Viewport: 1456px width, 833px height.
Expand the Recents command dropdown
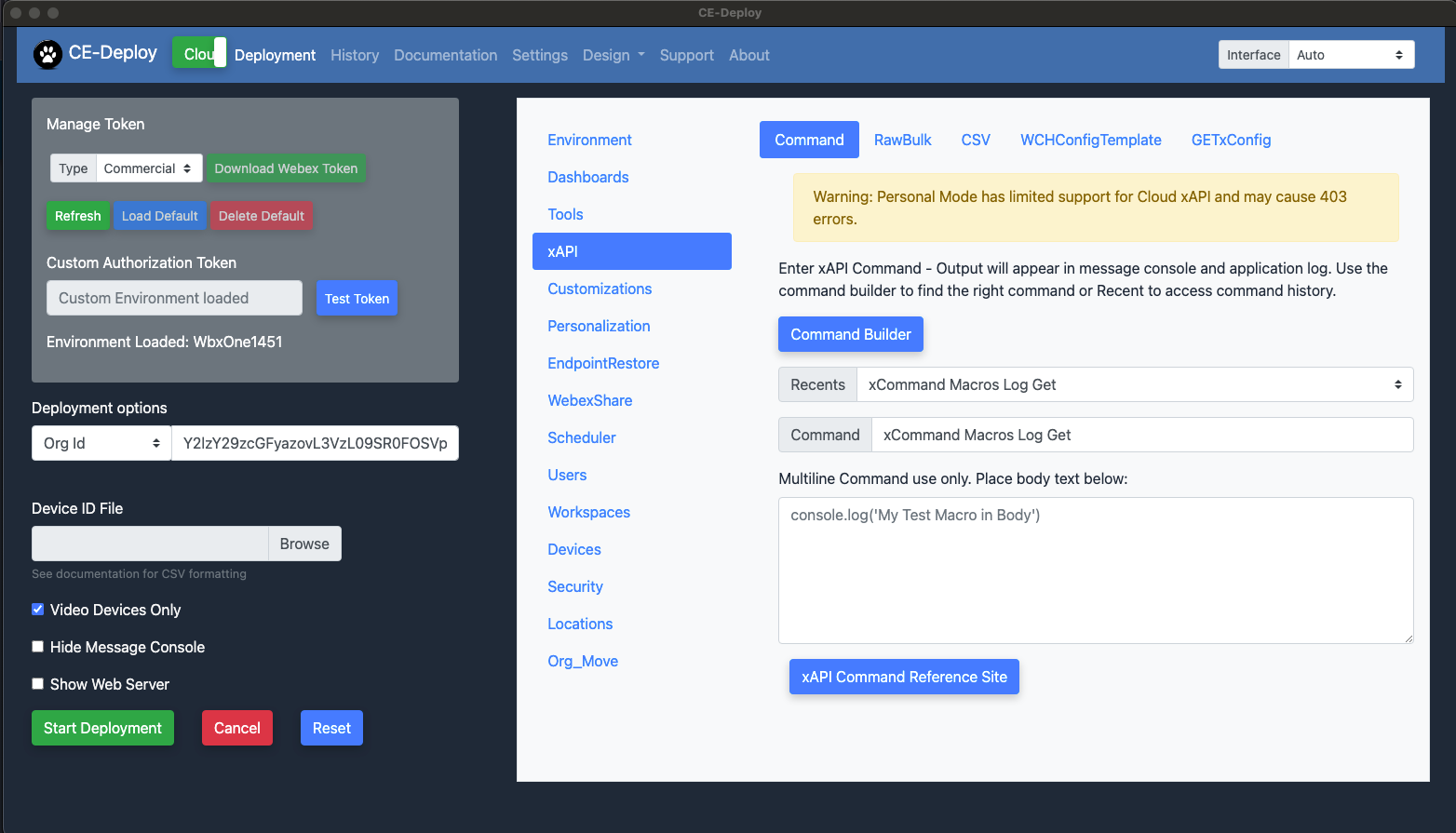click(1134, 384)
